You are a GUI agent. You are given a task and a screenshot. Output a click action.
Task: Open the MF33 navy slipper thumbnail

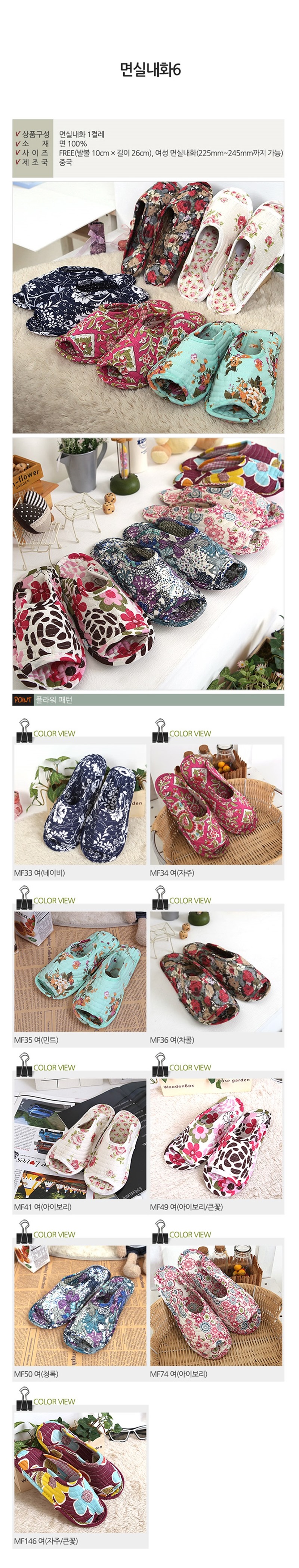(80, 803)
